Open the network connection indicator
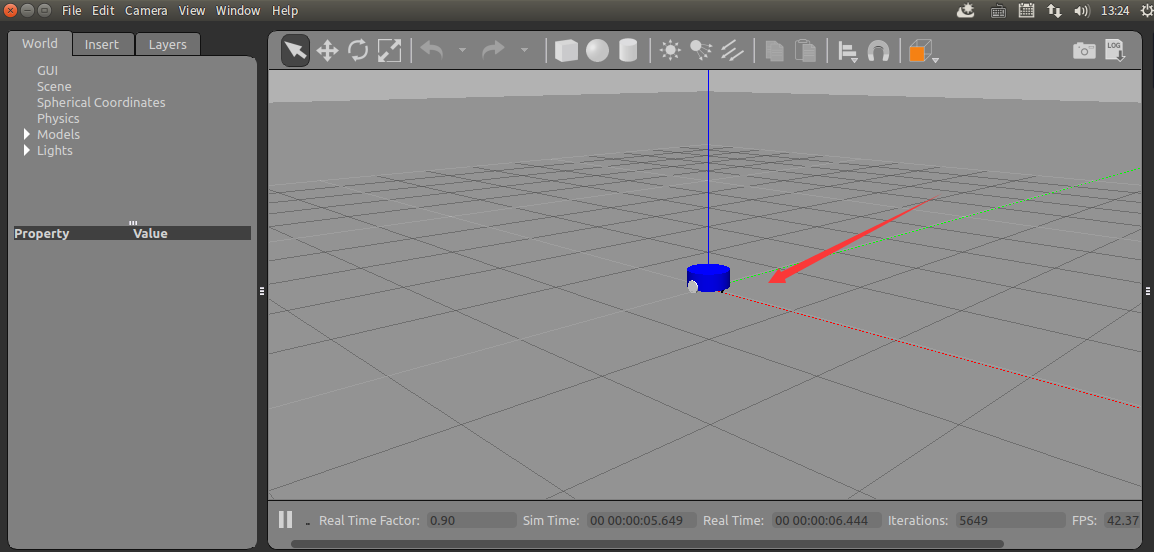The image size is (1154, 552). (1054, 10)
